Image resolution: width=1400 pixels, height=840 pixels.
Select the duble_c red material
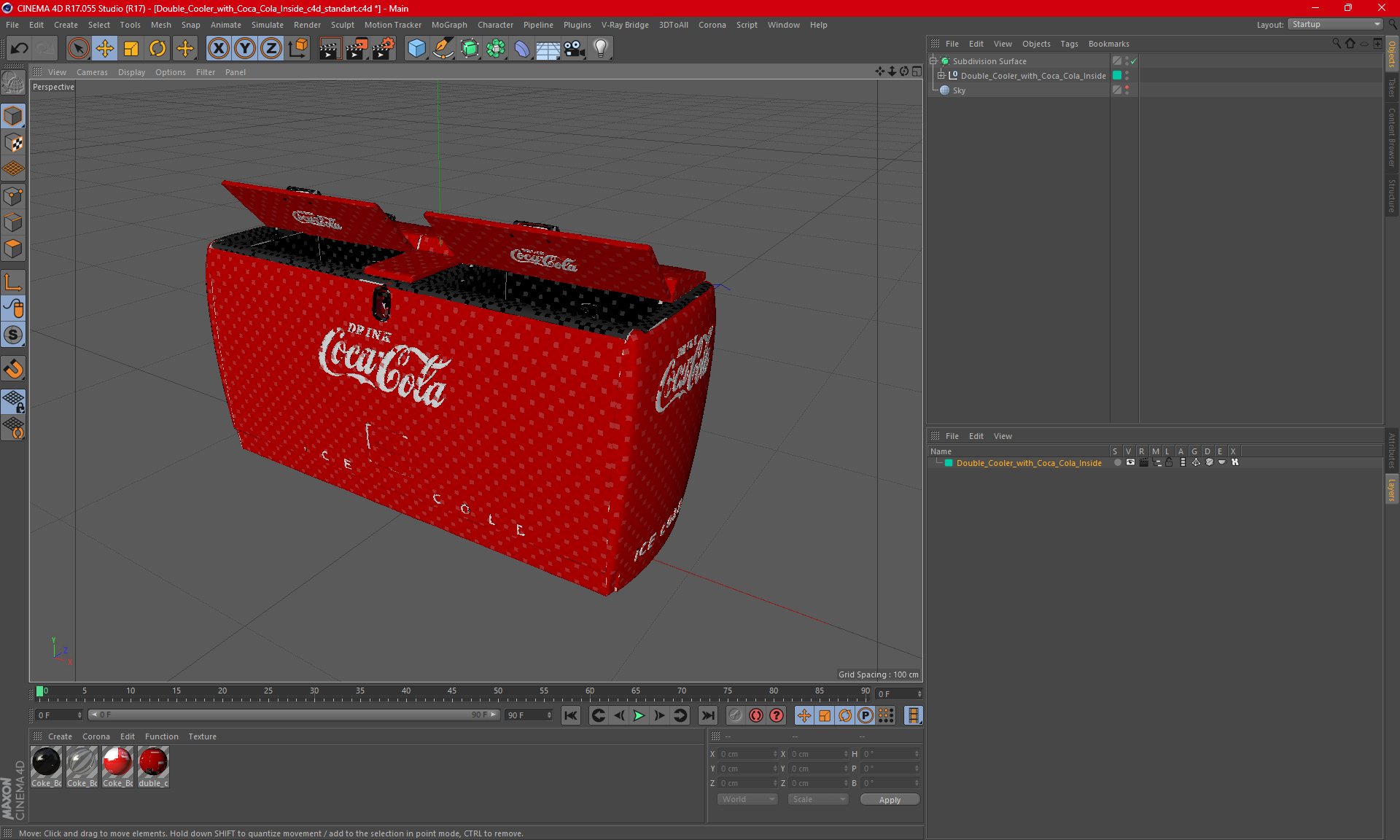click(x=153, y=767)
